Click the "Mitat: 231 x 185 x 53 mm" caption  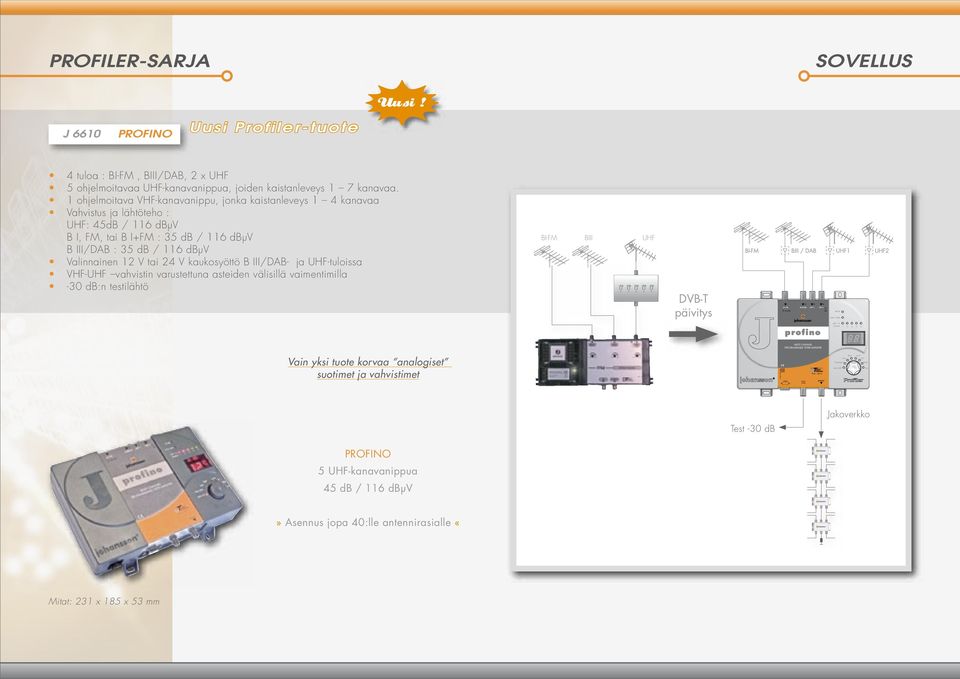tap(104, 601)
